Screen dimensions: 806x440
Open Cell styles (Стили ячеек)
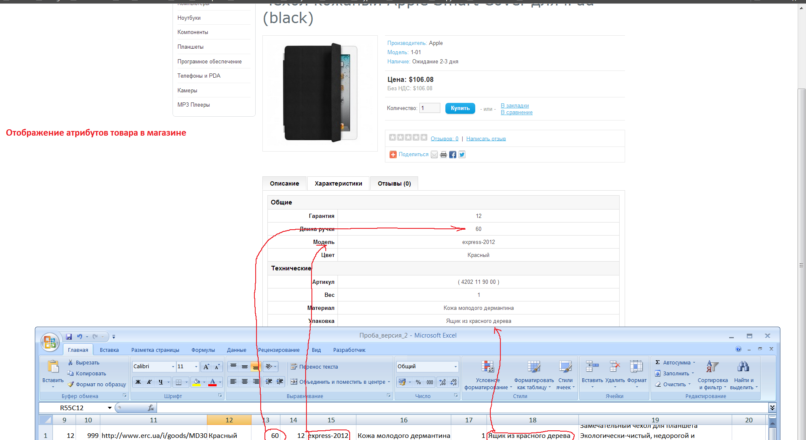[x=565, y=375]
